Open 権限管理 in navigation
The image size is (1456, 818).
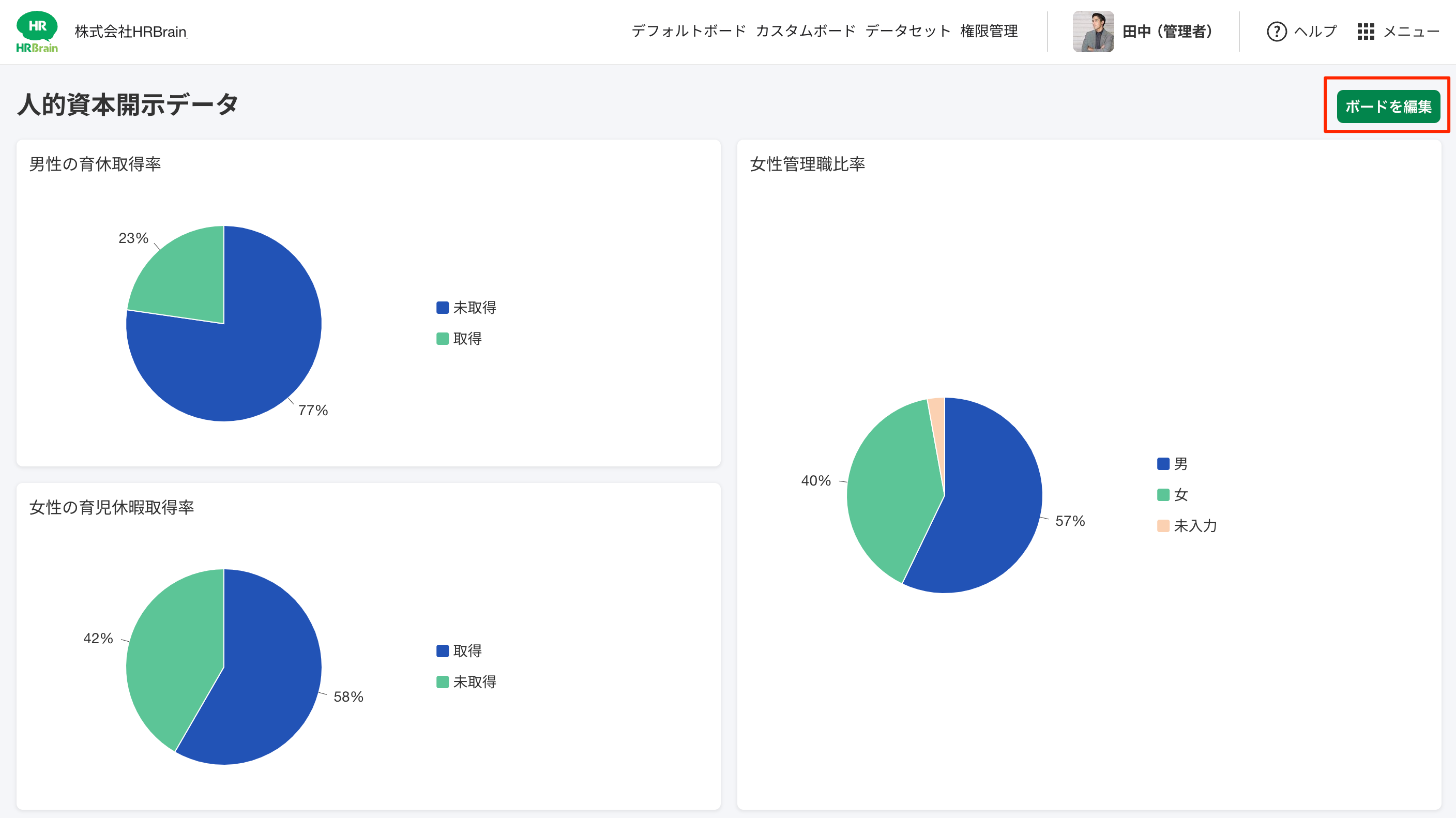[x=989, y=32]
